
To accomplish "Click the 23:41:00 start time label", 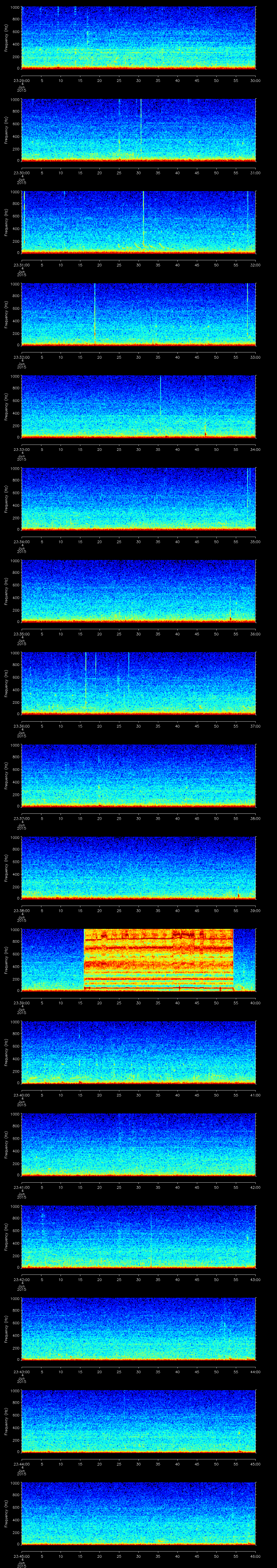I will (21, 1187).
